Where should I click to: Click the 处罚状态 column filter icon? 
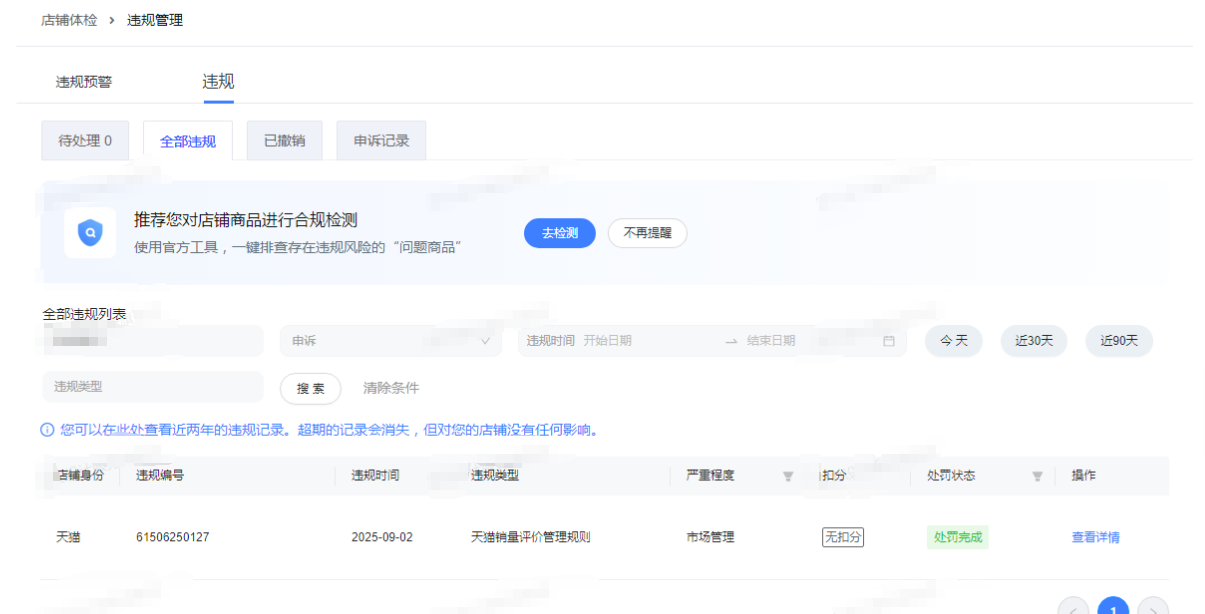[x=1037, y=476]
